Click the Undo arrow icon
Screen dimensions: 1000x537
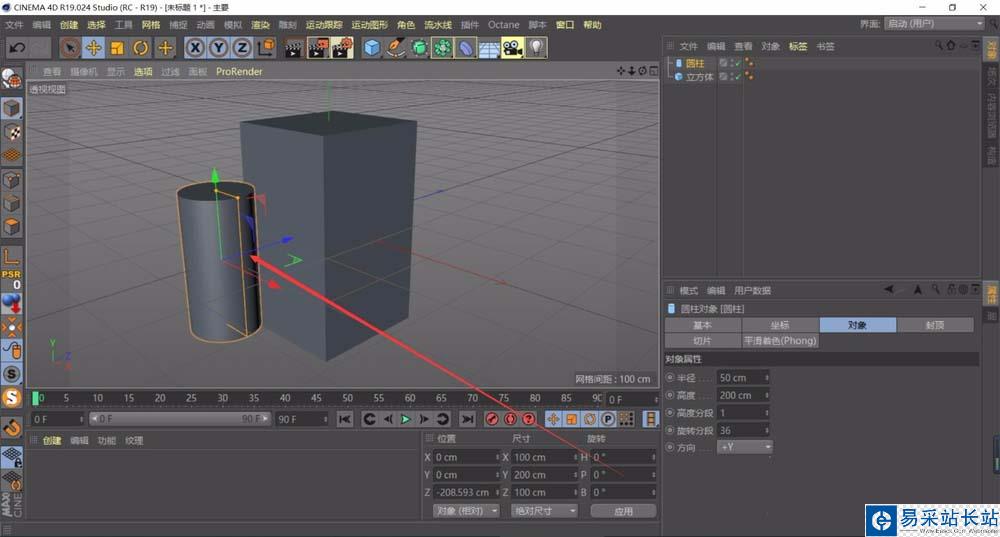(x=17, y=47)
